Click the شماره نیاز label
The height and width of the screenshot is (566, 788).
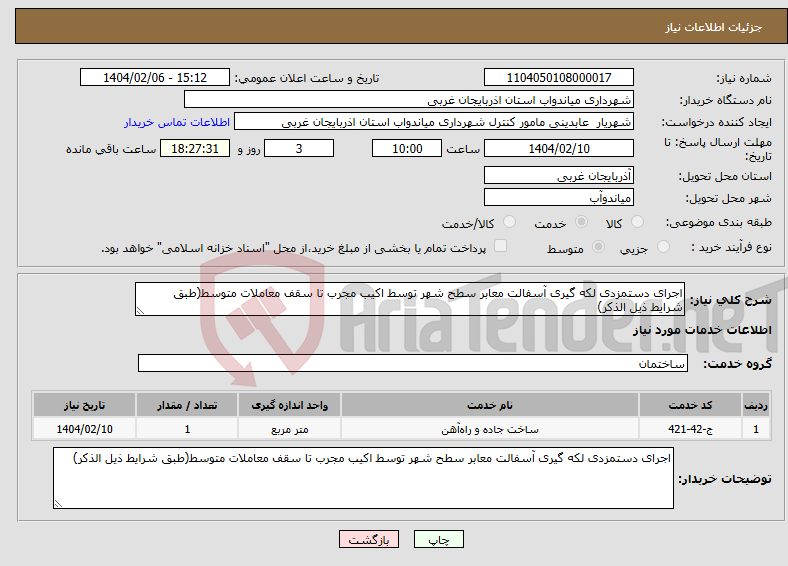[x=744, y=78]
